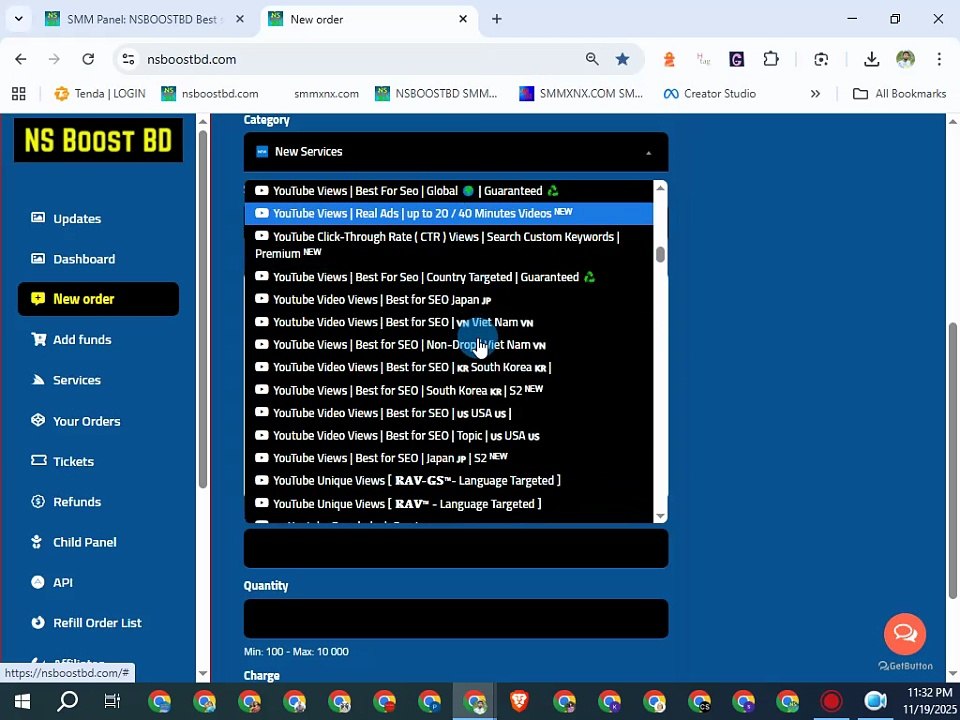Choose YouTube Views Country Targeted Guaranteed option

coord(449,277)
